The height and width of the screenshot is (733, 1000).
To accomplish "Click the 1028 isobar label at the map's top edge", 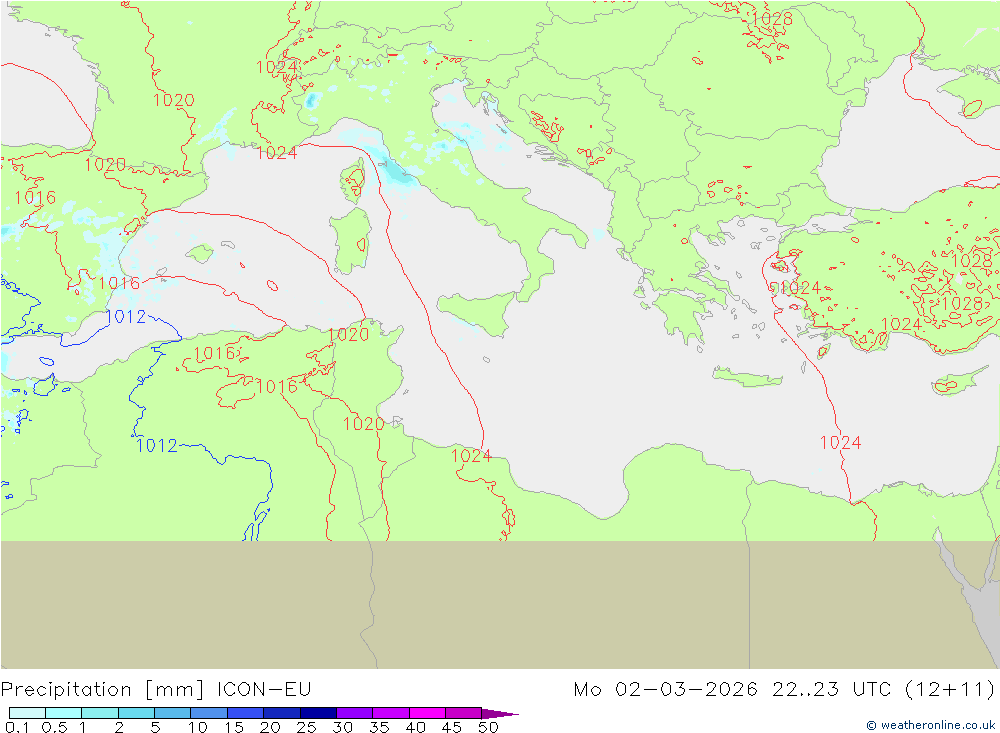I will (x=772, y=19).
